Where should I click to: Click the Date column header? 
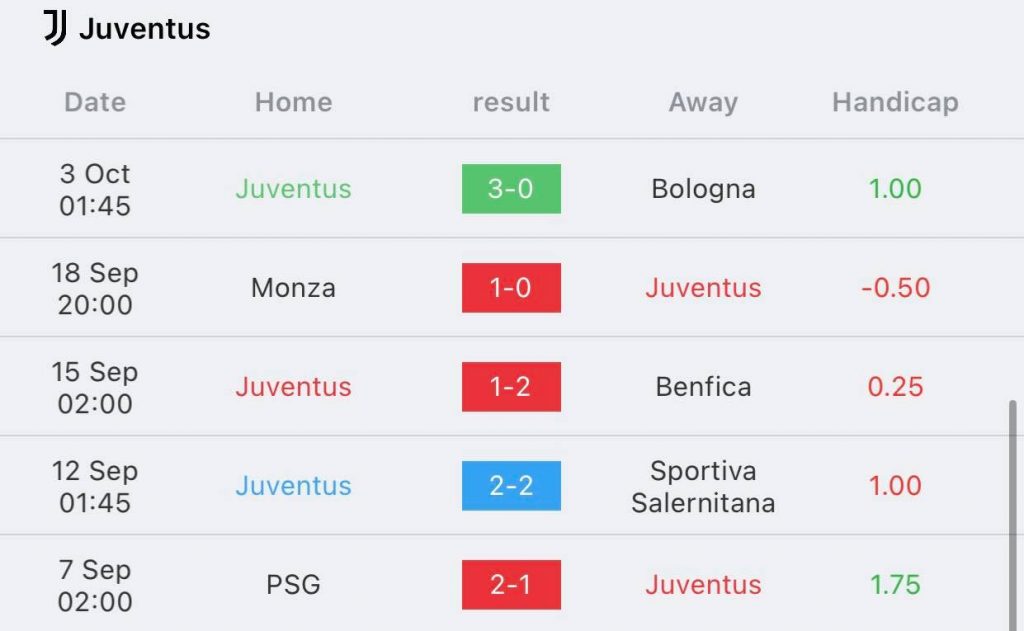(95, 102)
